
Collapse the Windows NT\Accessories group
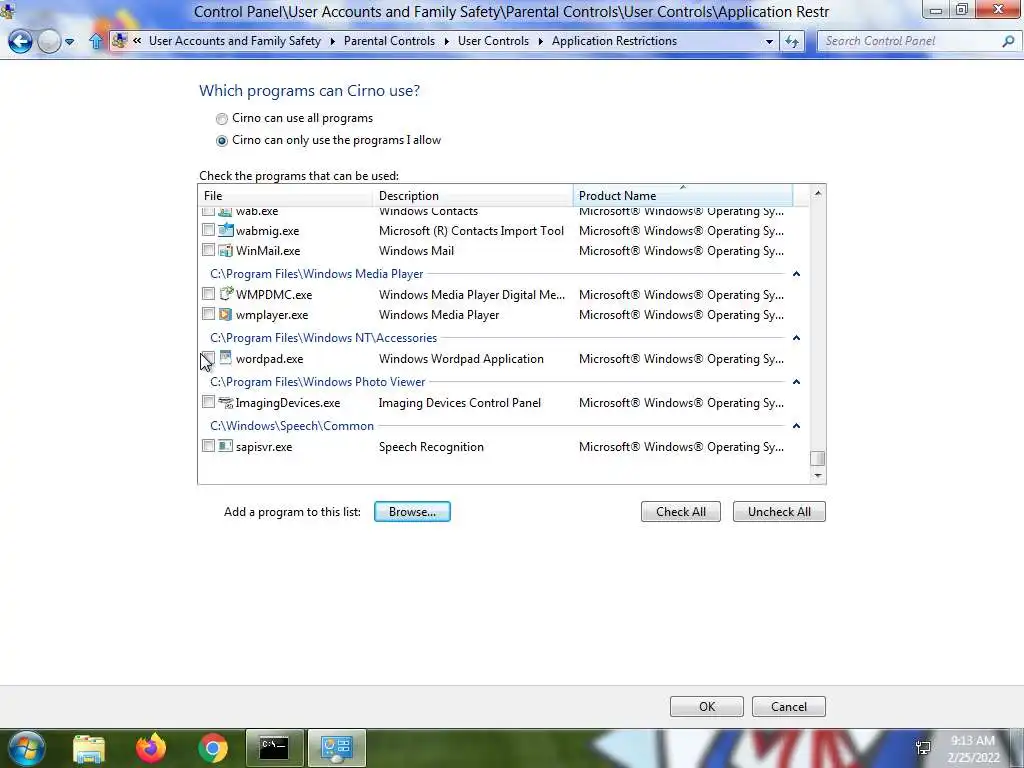[x=796, y=338]
